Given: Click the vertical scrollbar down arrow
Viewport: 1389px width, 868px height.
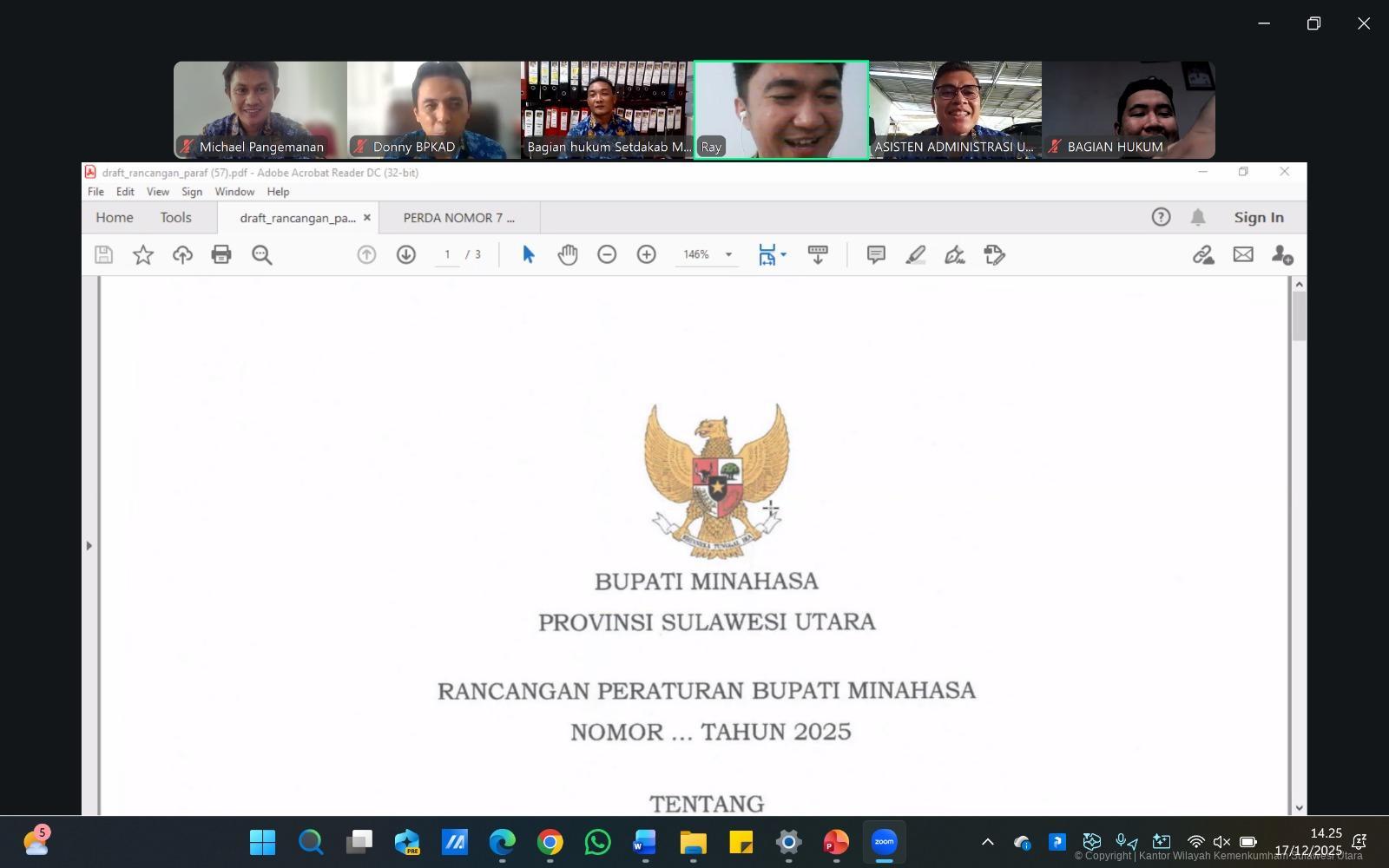Looking at the screenshot, I should (1299, 807).
